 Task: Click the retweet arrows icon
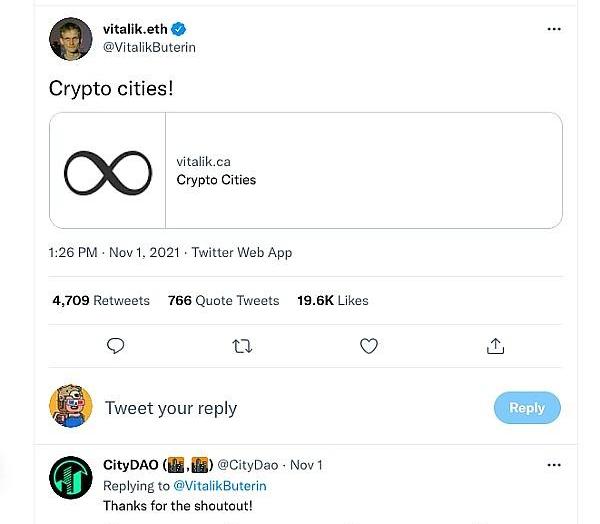[x=242, y=346]
